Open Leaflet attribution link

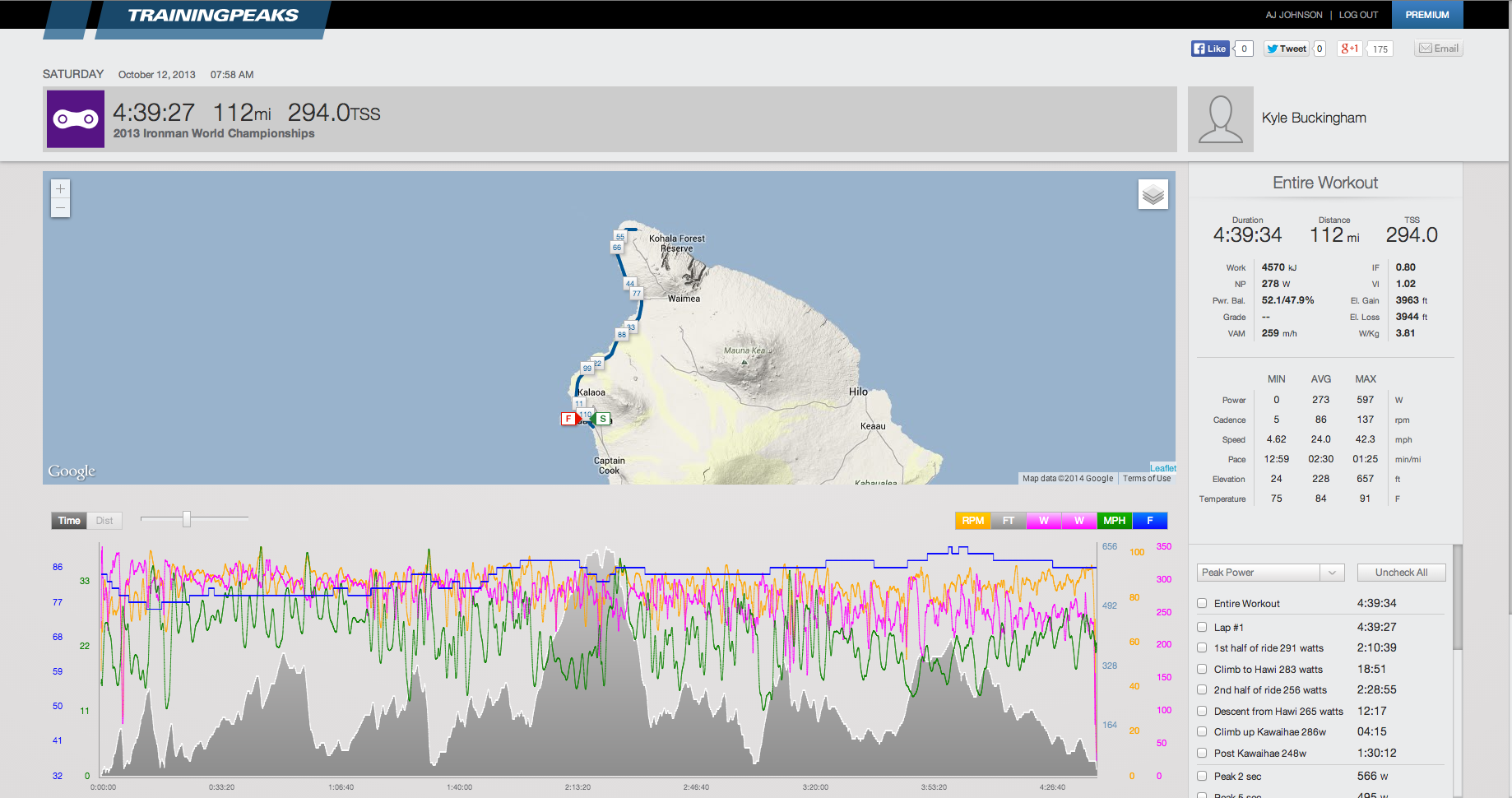click(1163, 468)
